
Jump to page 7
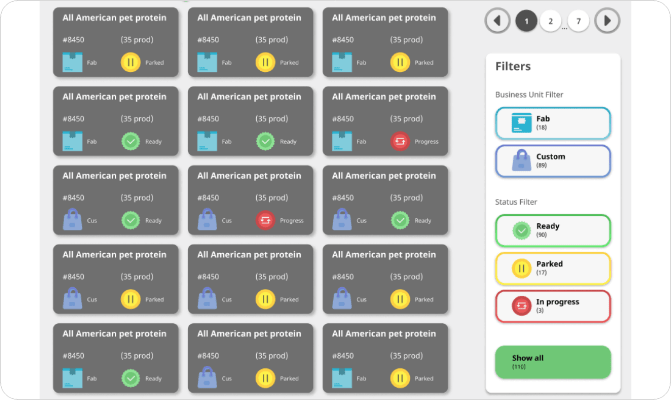click(x=579, y=20)
